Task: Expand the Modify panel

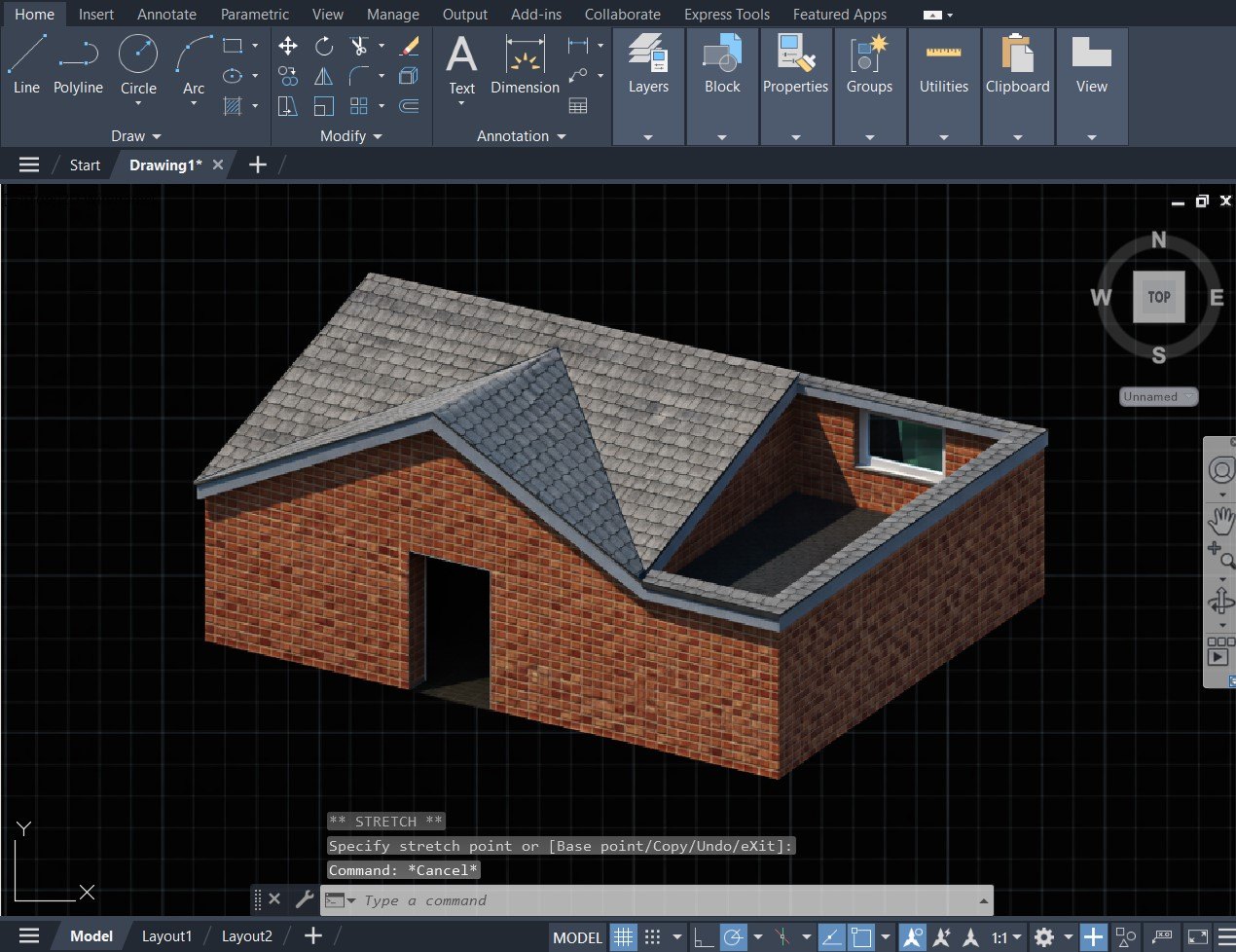Action: pyautogui.click(x=350, y=136)
